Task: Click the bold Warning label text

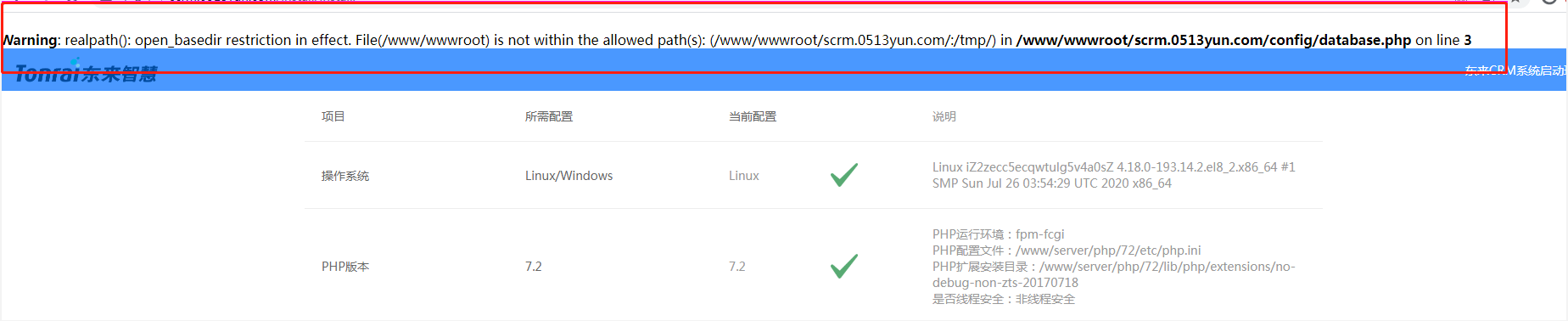Action: tap(31, 40)
